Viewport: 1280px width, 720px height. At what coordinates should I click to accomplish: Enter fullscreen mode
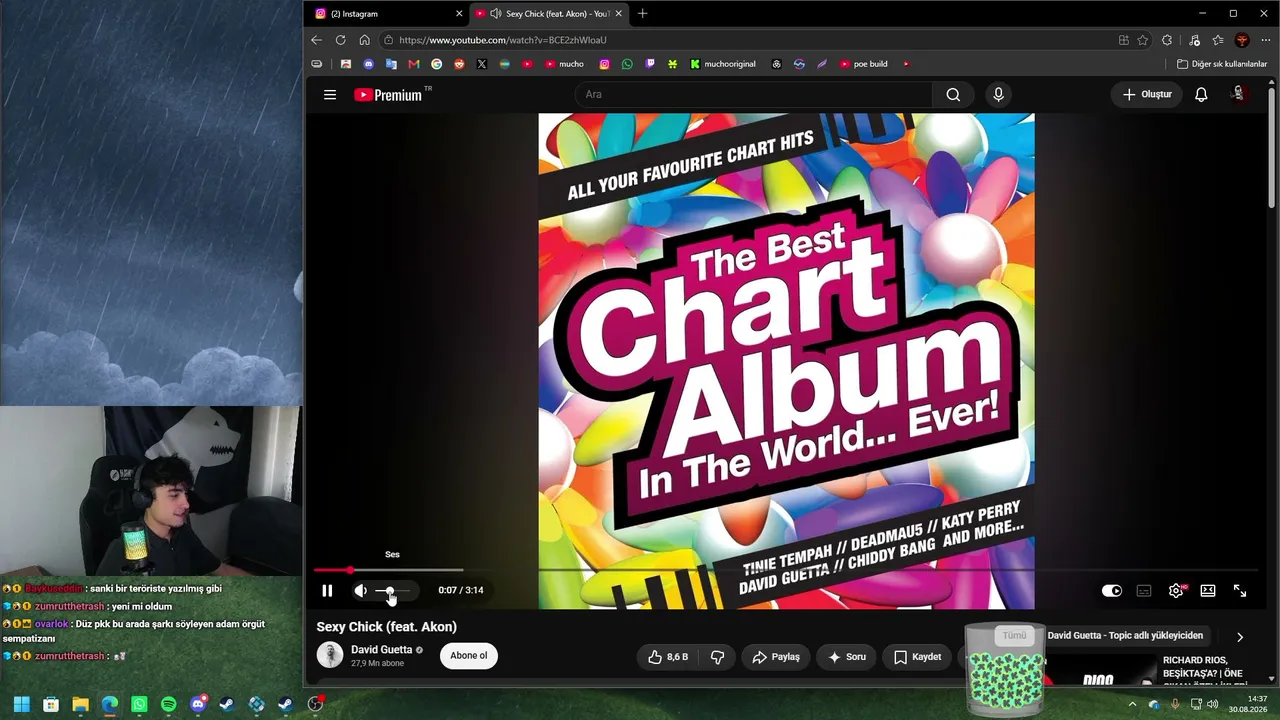[x=1240, y=591]
